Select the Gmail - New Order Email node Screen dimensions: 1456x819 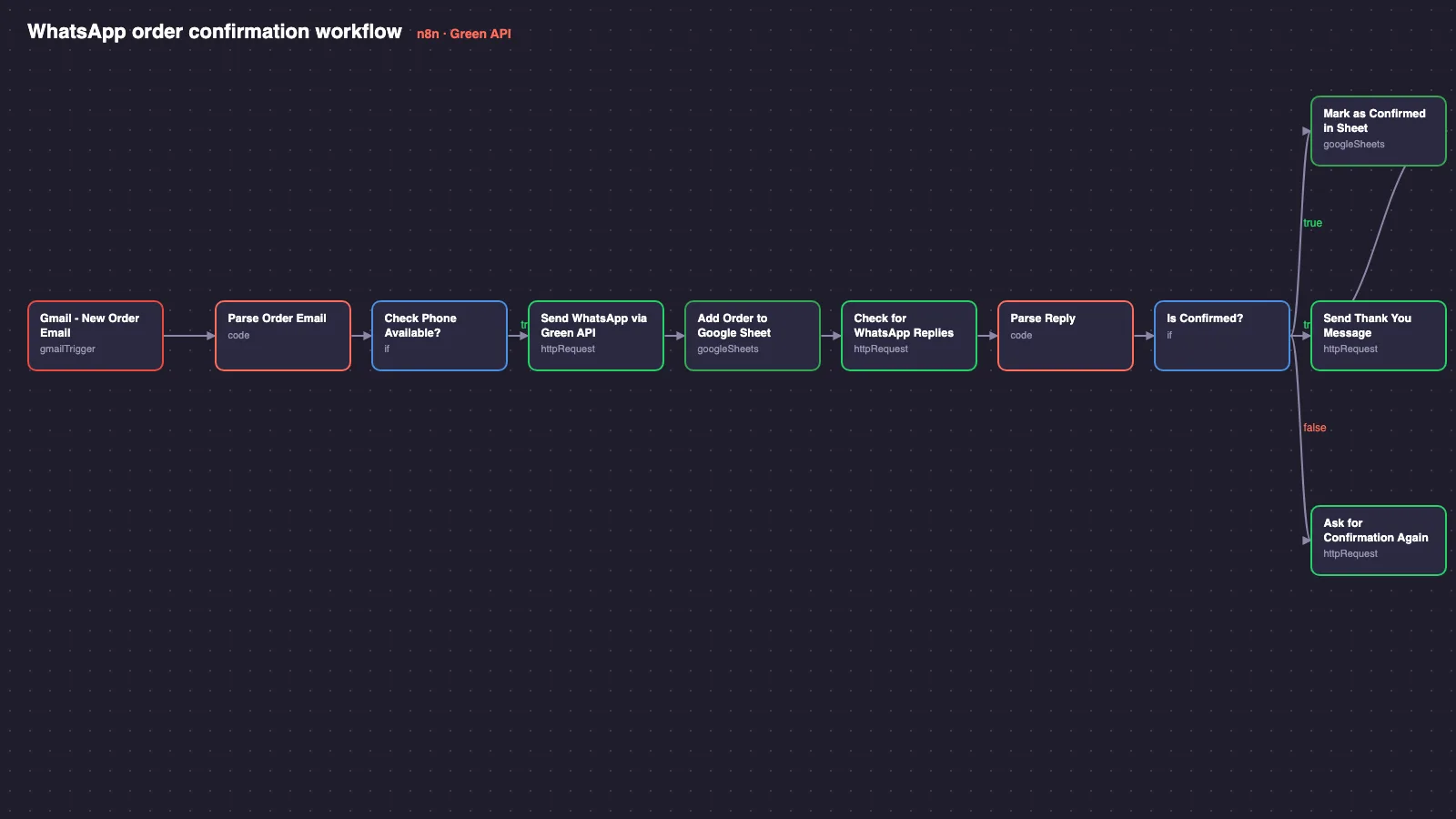pos(96,336)
